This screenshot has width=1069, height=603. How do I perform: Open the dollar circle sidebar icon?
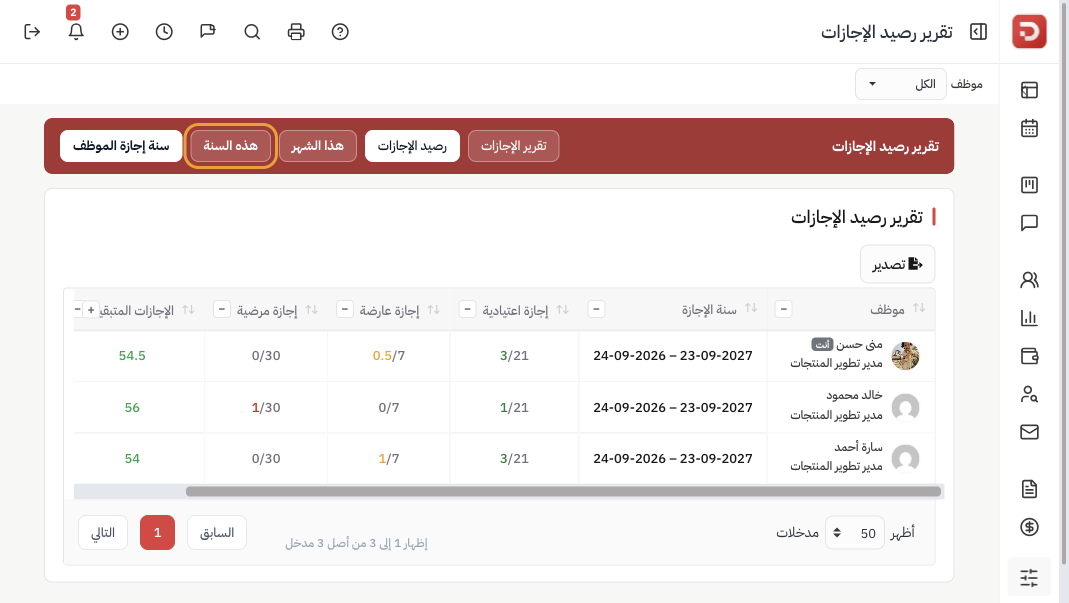(1029, 527)
